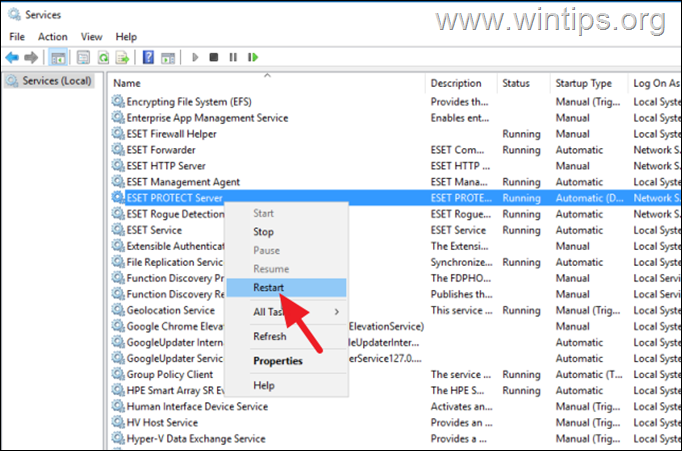Select ESET PROTECT Server service name
This screenshot has height=451, width=682.
click(x=174, y=198)
